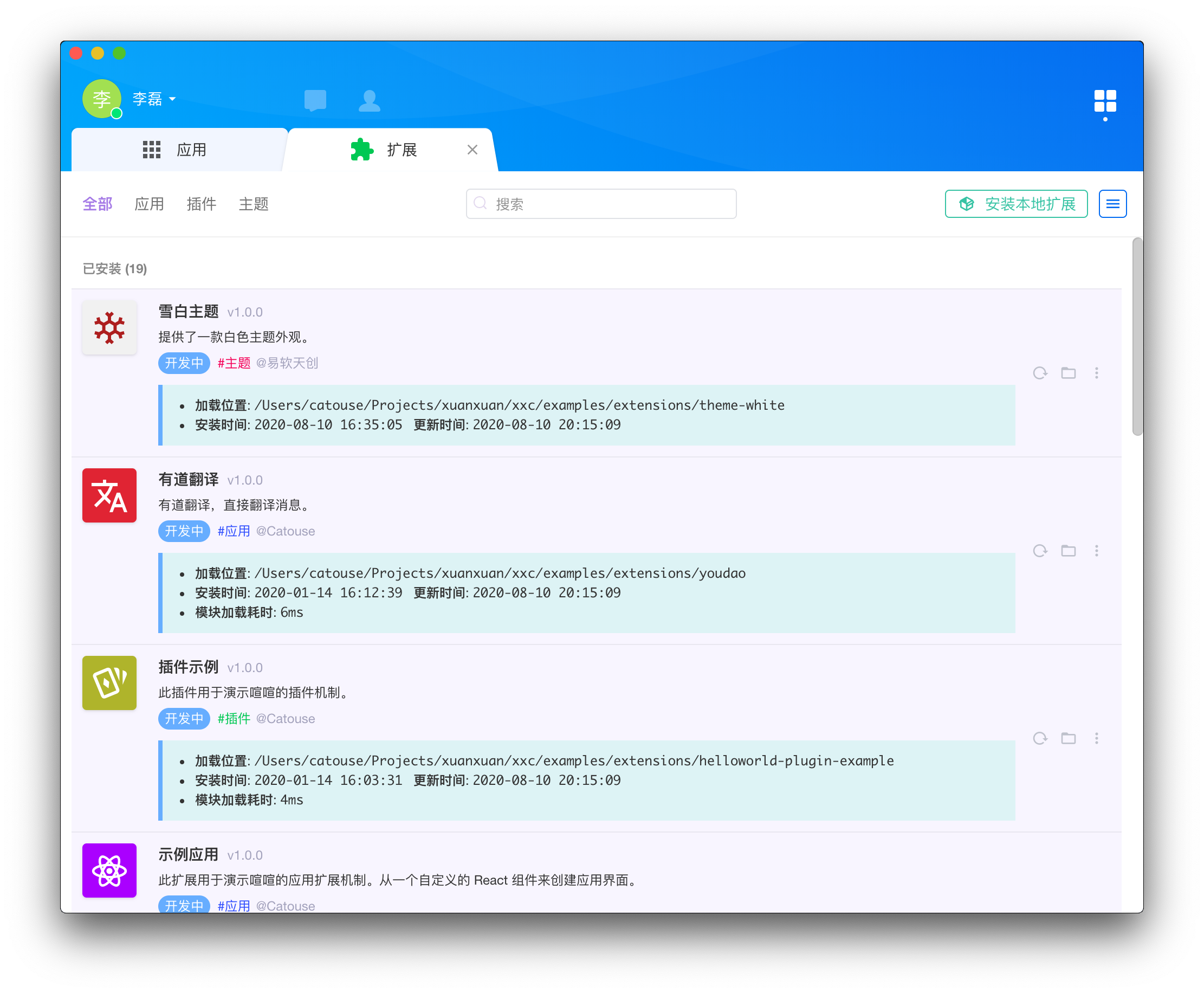The image size is (1204, 993).
Task: Click the 安装本地扩展 button
Action: point(1016,204)
